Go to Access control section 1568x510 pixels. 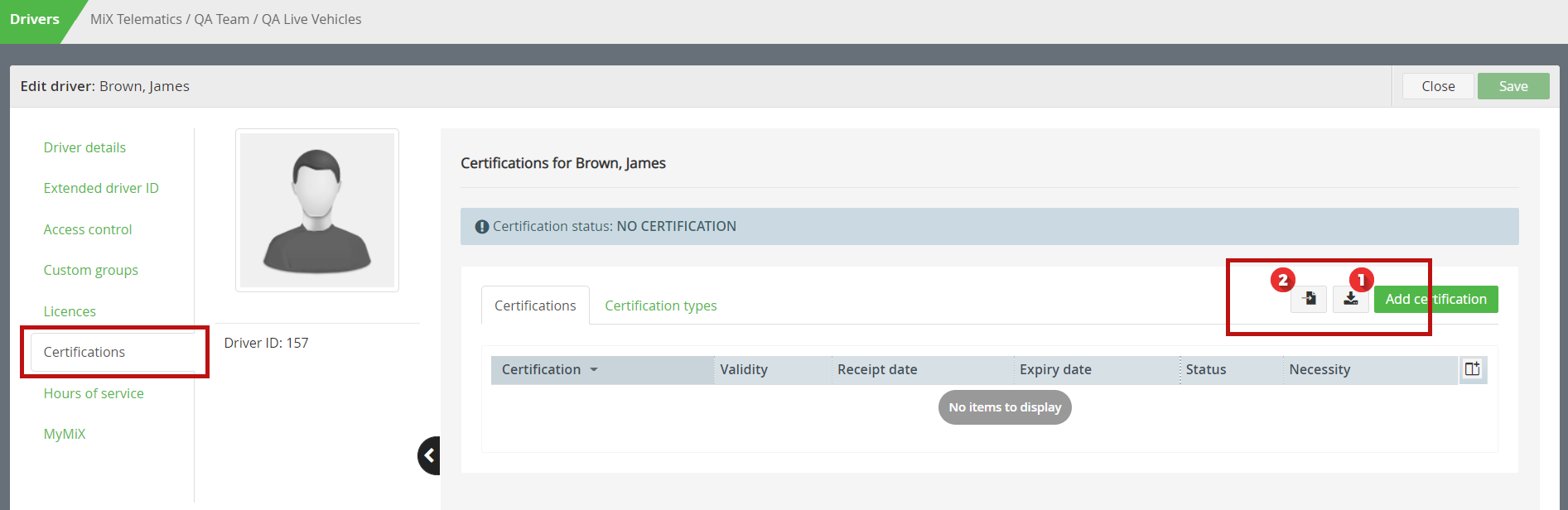click(88, 229)
